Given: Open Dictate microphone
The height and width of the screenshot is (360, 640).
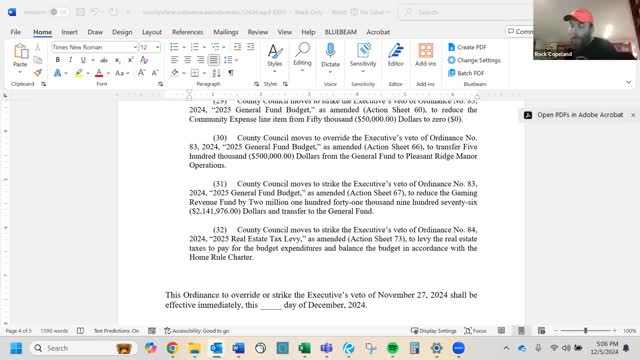Looking at the screenshot, I should 330,56.
